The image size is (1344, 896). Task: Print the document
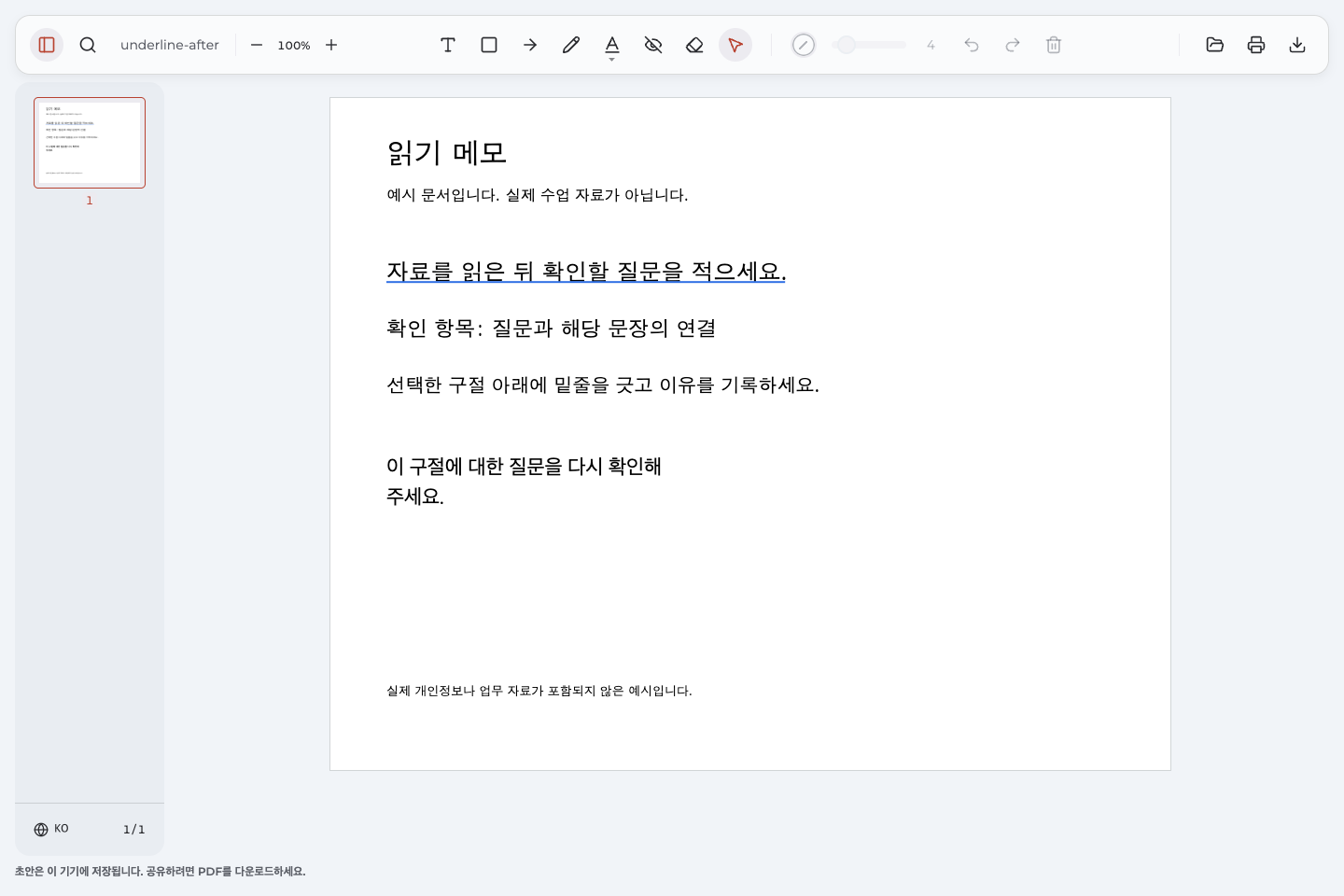pos(1256,45)
